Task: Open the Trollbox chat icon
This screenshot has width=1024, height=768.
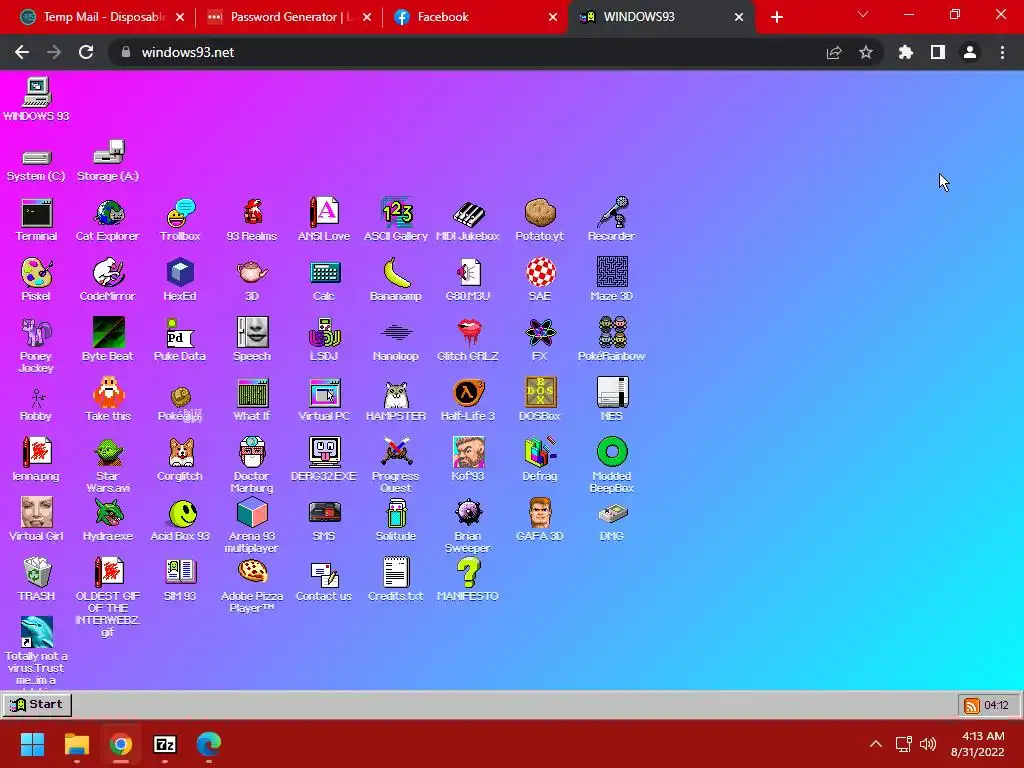Action: tap(180, 219)
